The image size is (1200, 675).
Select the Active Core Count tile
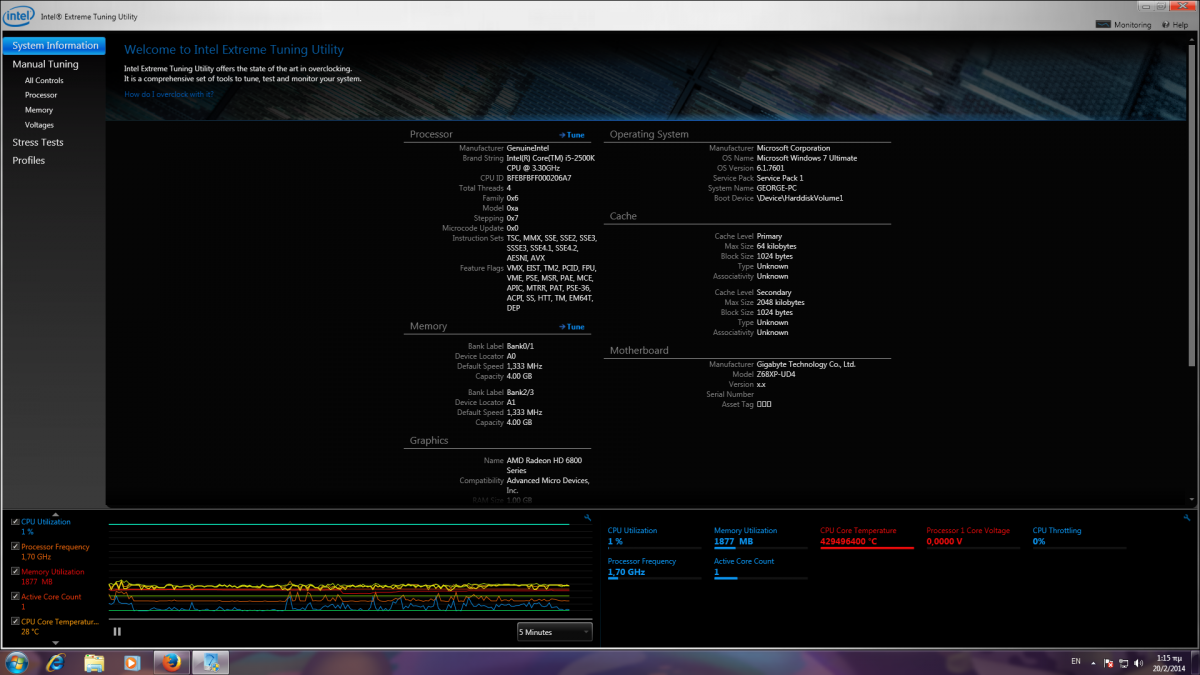pos(761,568)
